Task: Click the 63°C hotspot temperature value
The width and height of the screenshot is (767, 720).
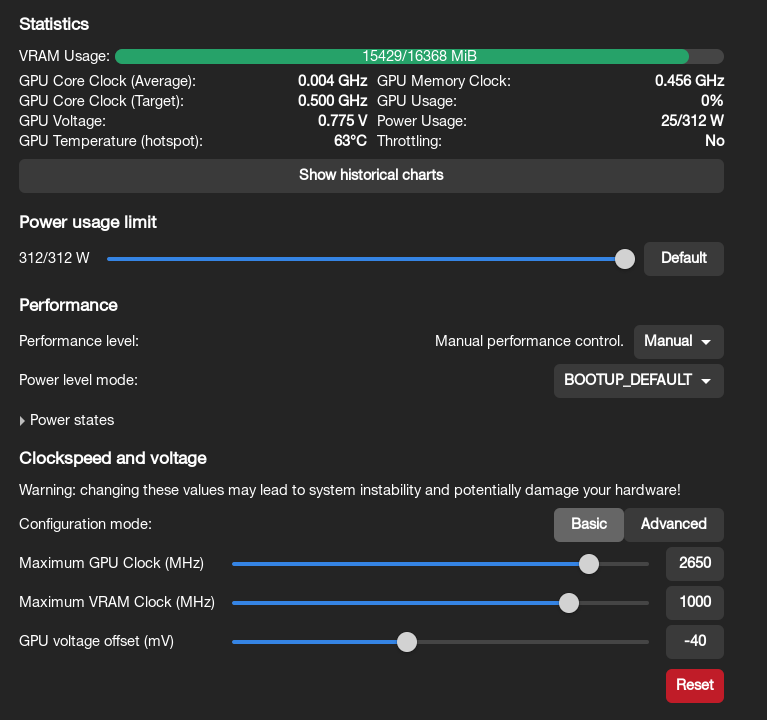Action: pyautogui.click(x=350, y=141)
